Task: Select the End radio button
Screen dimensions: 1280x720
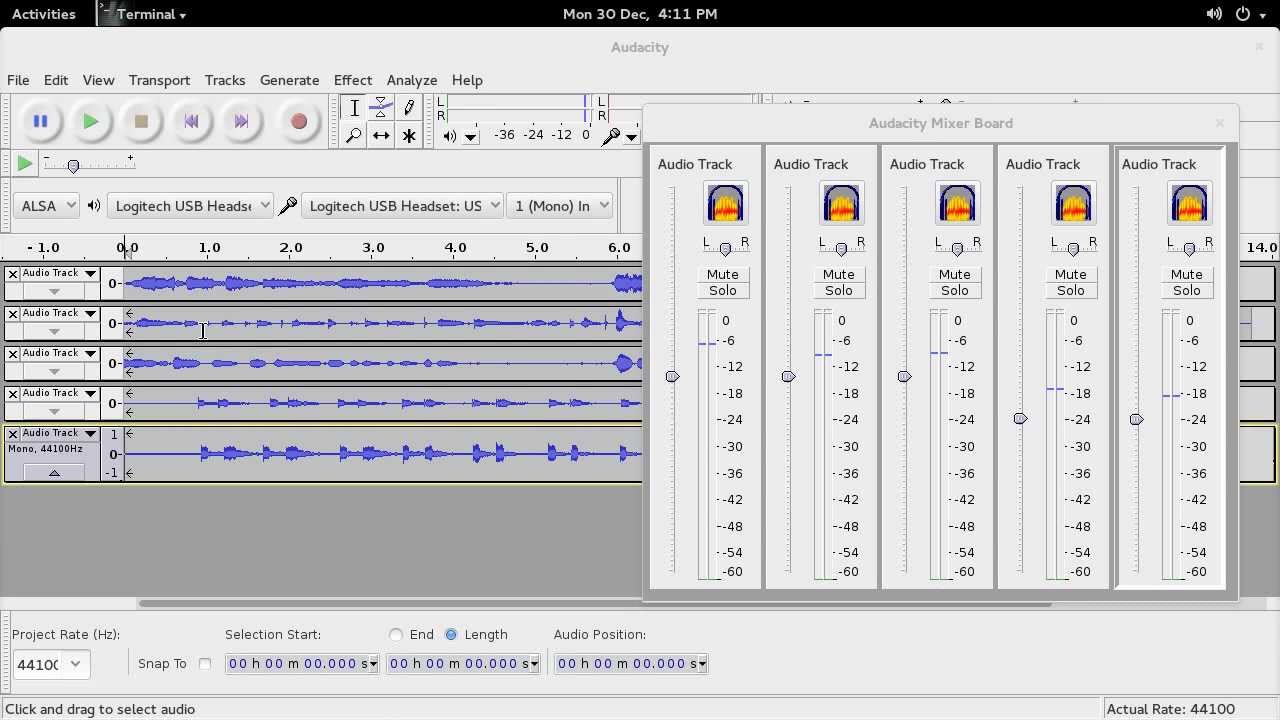Action: (396, 634)
